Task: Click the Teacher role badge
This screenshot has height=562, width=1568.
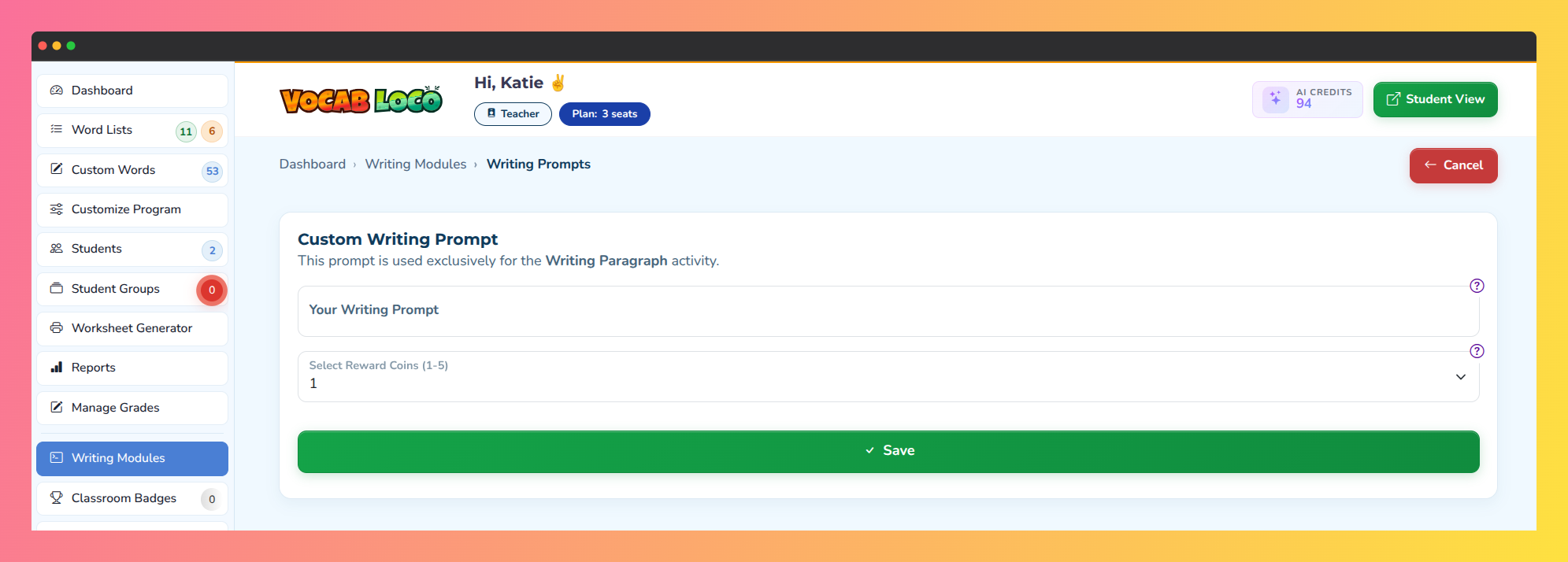Action: coord(513,114)
